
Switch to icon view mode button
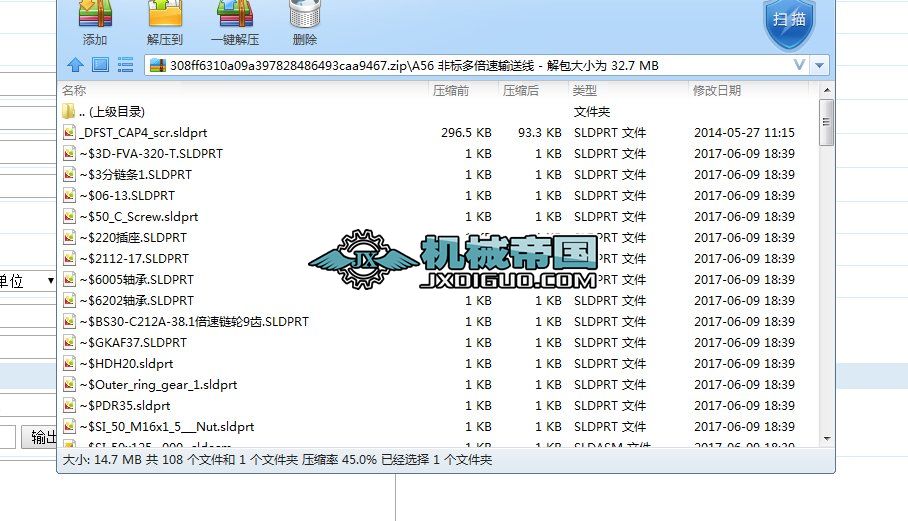(100, 64)
